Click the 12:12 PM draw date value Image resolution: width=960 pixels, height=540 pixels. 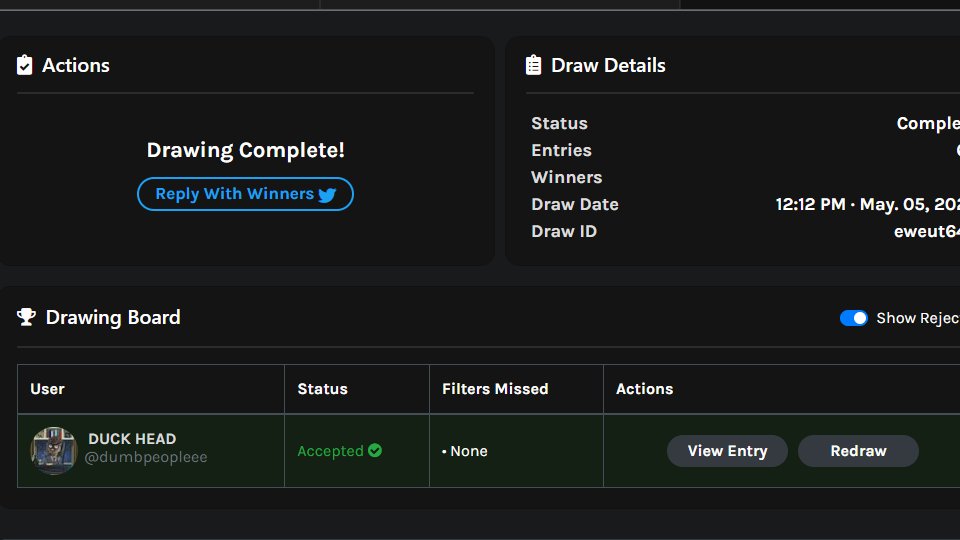[868, 204]
